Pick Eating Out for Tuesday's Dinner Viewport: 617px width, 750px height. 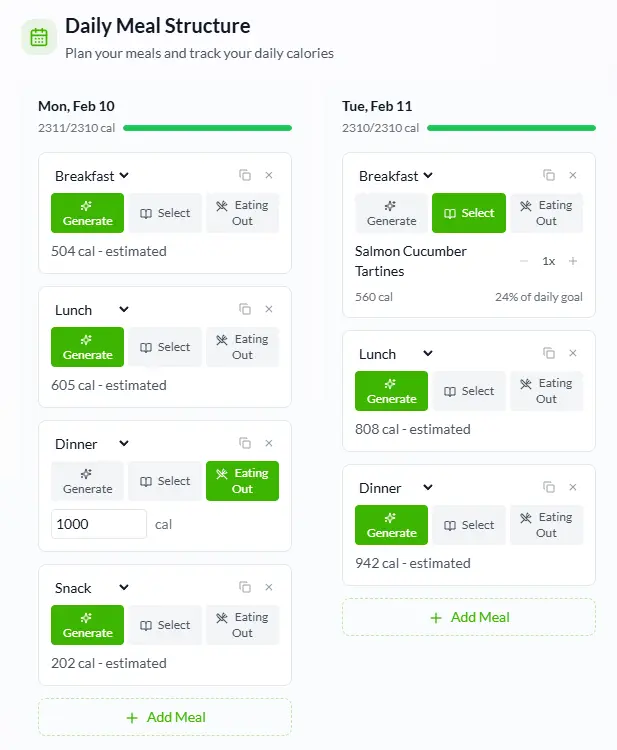point(546,525)
